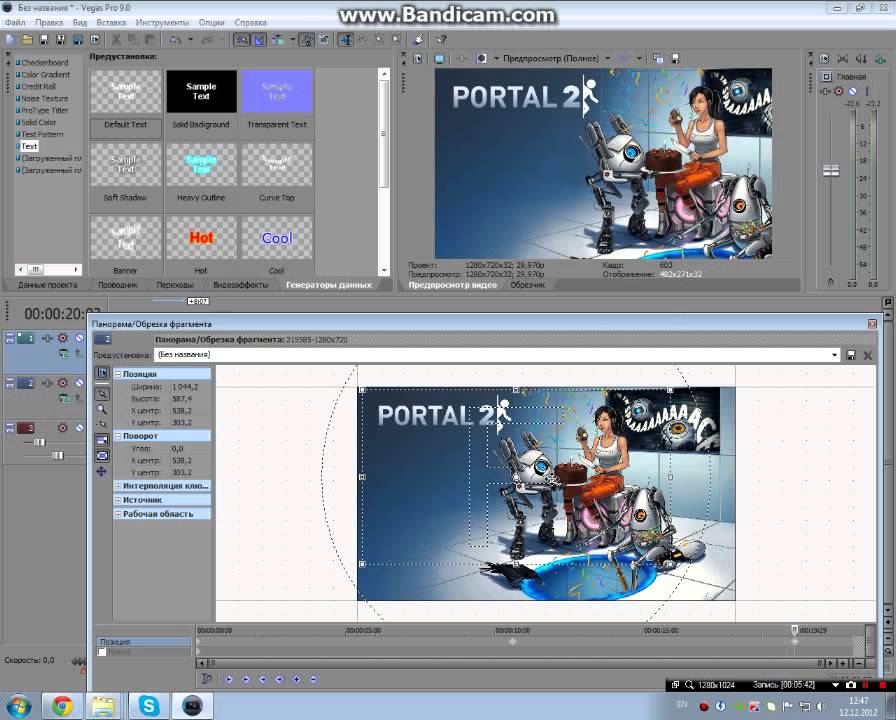The image size is (896, 720).
Task: Open the Инструменты menu
Action: pyautogui.click(x=162, y=23)
